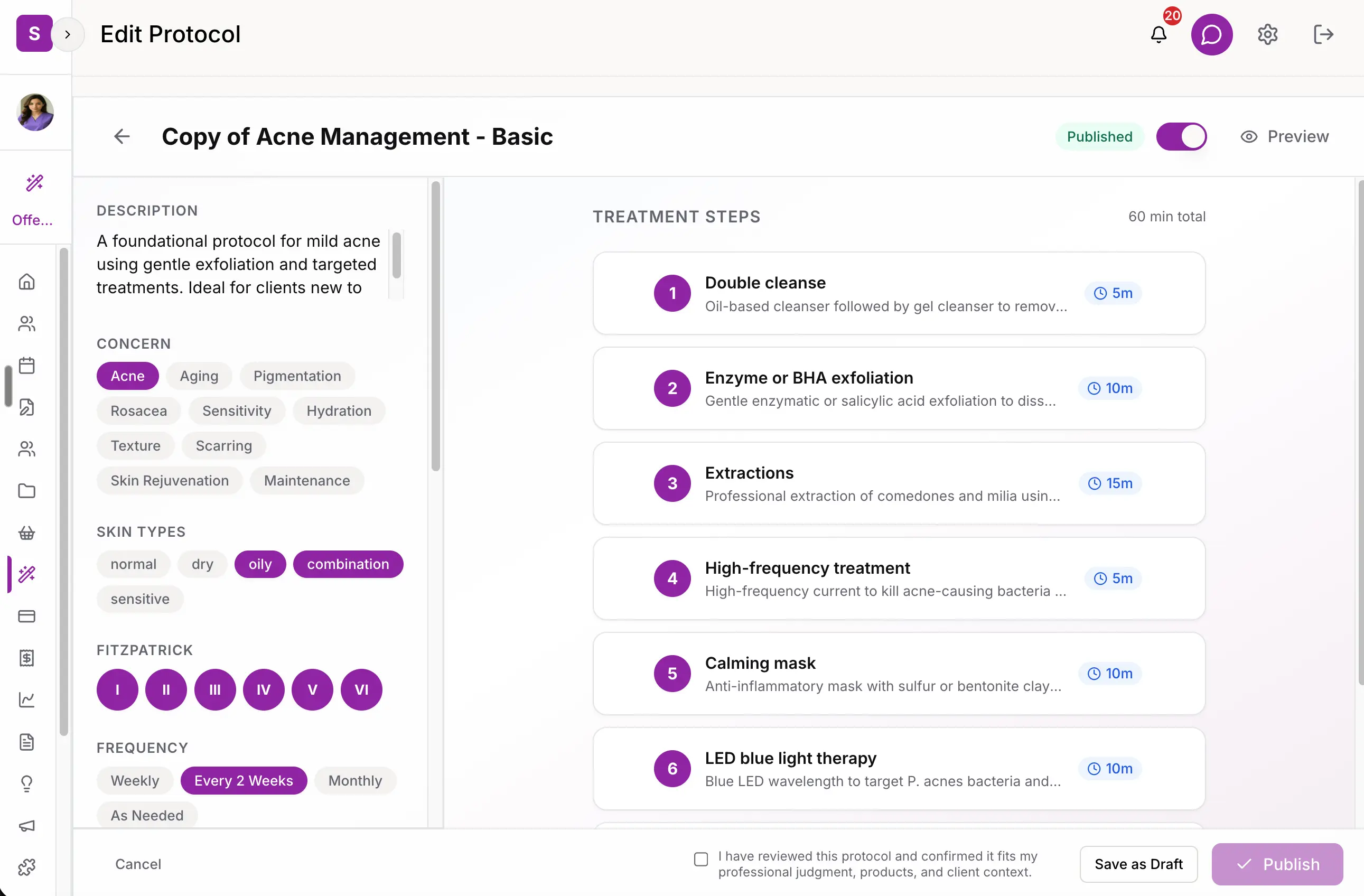The height and width of the screenshot is (896, 1364).
Task: Open the shopping basket icon in sidebar
Action: point(27,533)
